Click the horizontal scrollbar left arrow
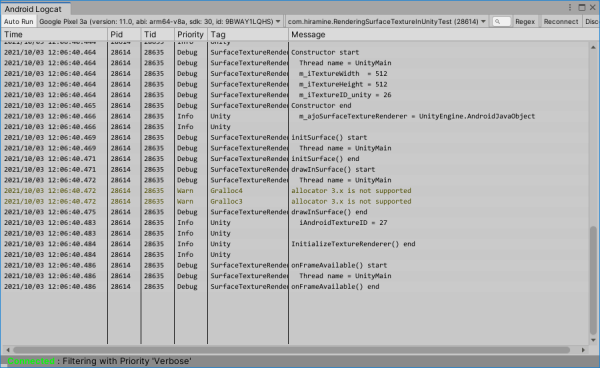The width and height of the screenshot is (600, 368). (8, 350)
